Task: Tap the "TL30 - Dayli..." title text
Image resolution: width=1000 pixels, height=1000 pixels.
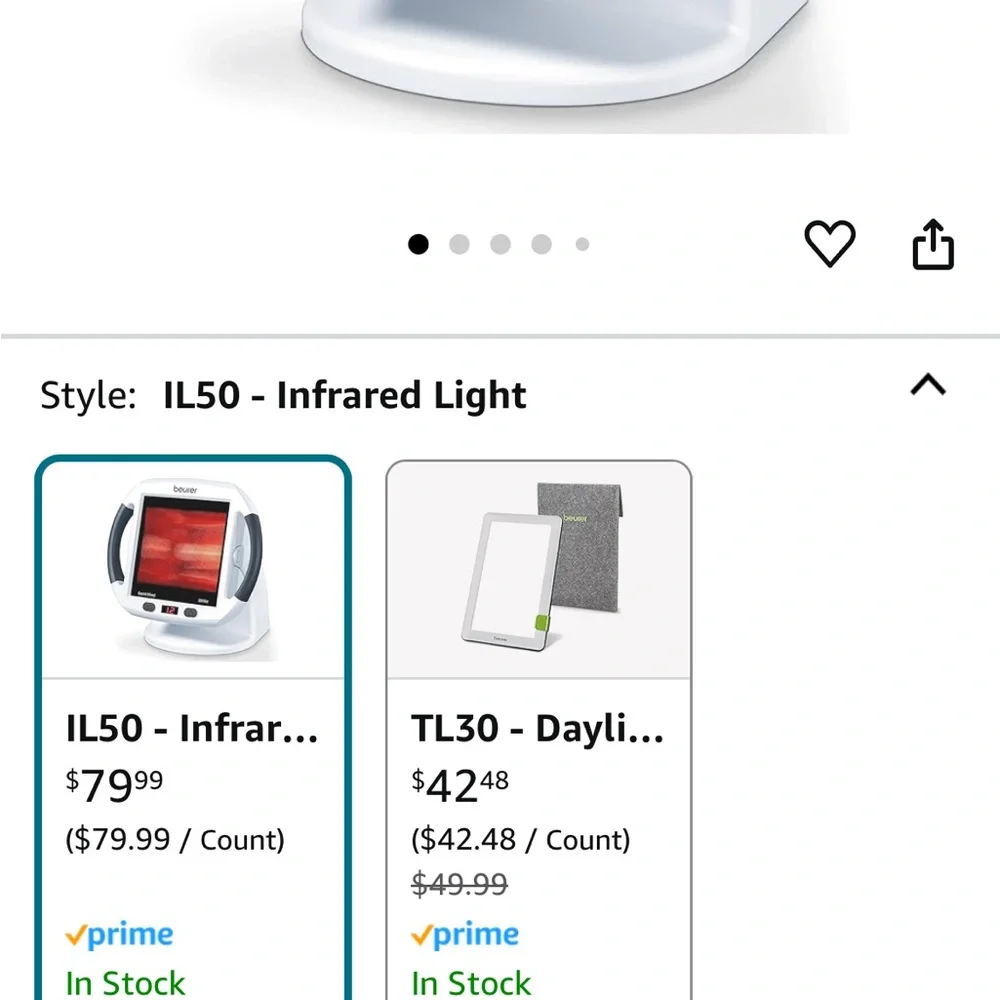Action: (x=537, y=729)
